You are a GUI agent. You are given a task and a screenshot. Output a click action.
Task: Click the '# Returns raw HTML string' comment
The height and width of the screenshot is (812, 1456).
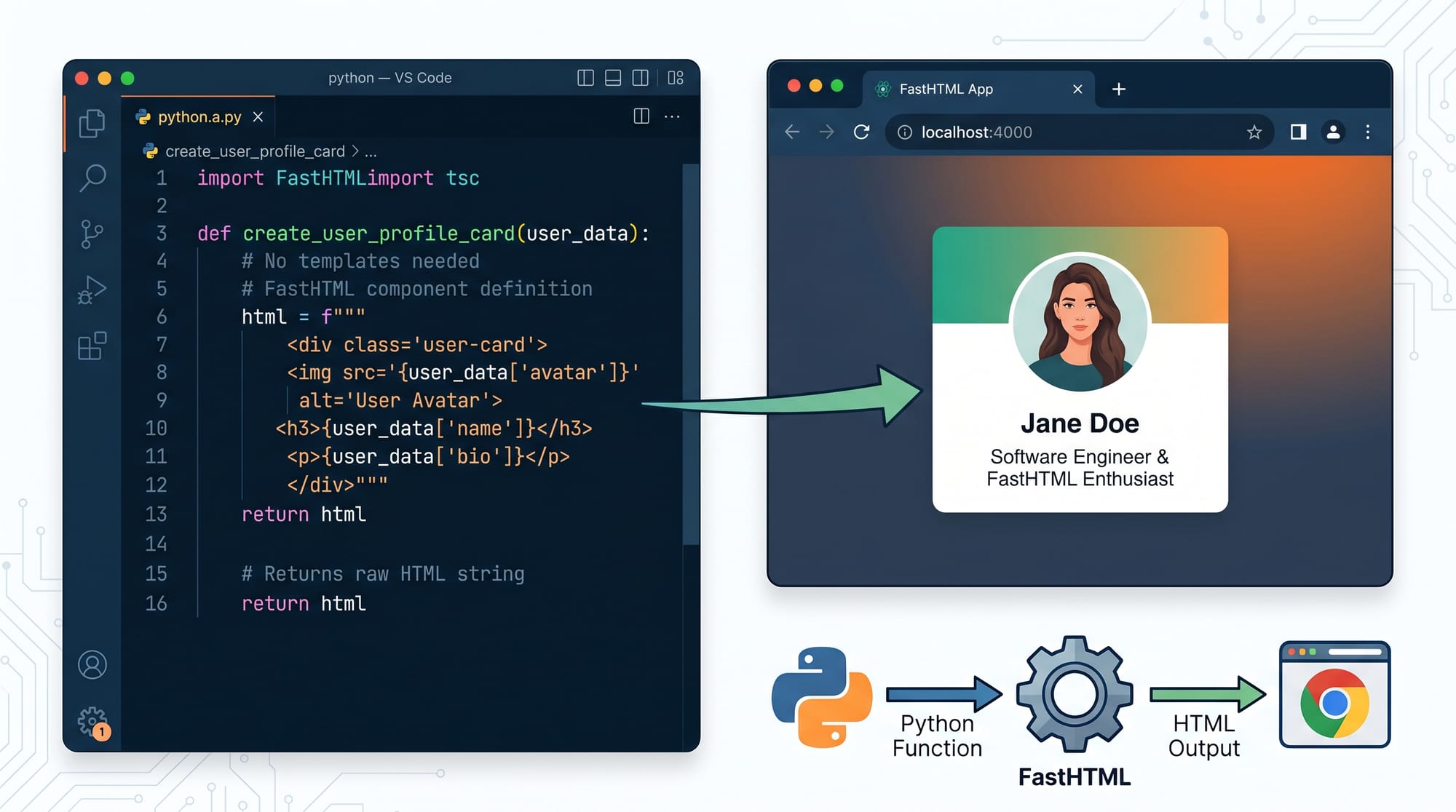383,574
